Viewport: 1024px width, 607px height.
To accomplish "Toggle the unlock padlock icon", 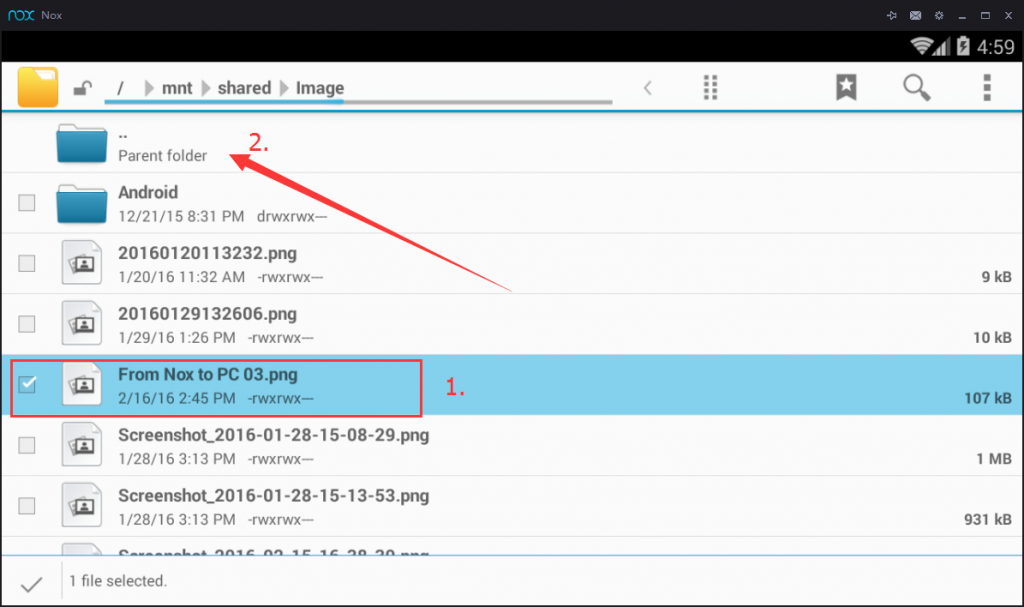I will coord(82,88).
